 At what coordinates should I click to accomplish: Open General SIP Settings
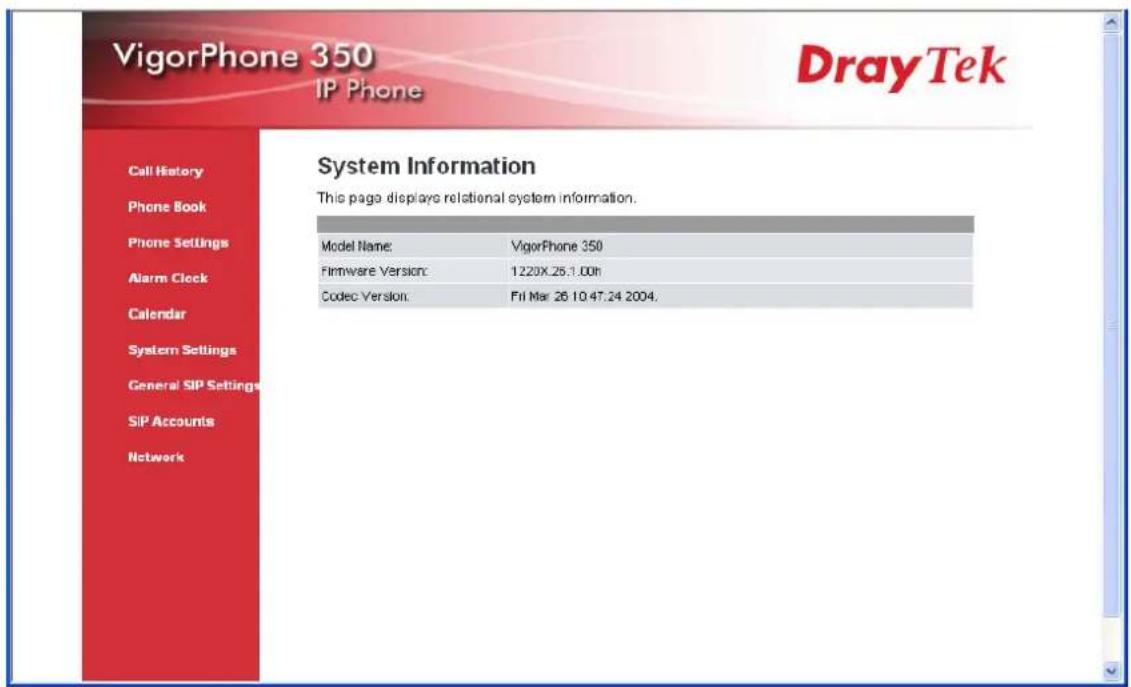[x=193, y=385]
